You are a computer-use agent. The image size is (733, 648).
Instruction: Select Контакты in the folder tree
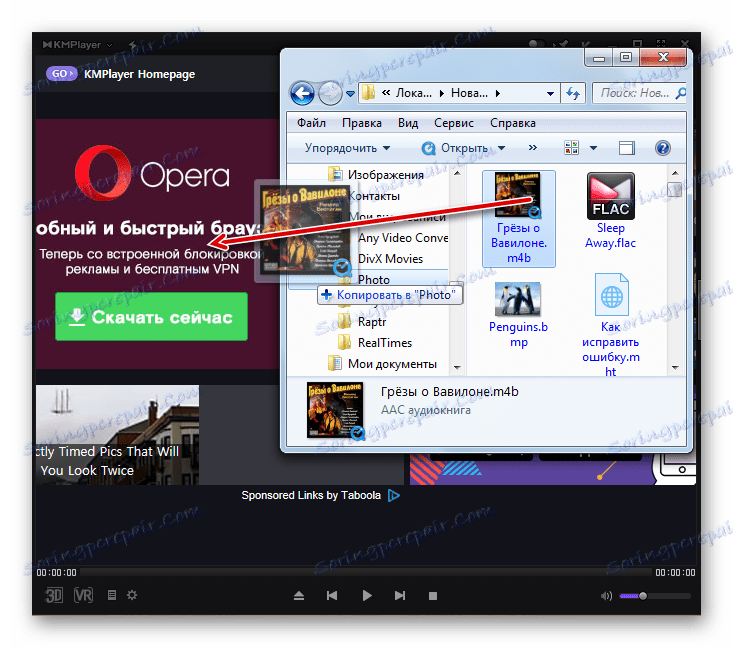tap(374, 196)
